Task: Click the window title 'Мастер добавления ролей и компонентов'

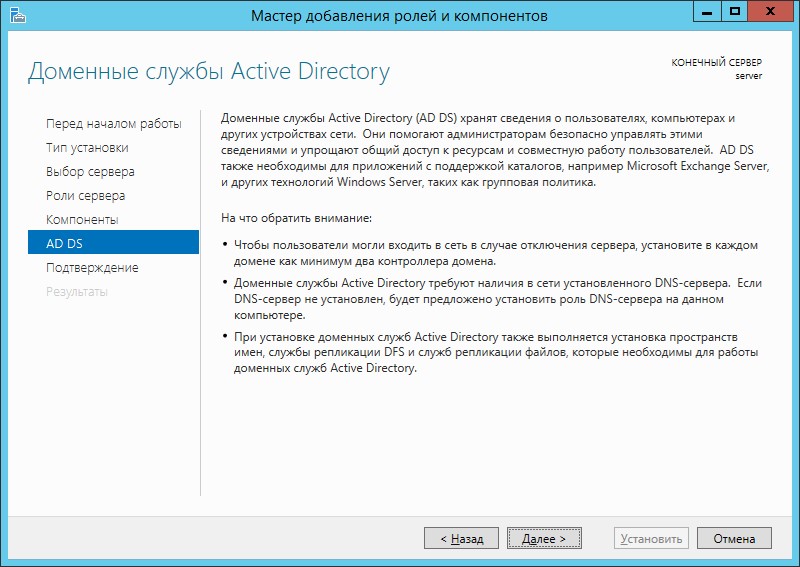Action: (399, 16)
